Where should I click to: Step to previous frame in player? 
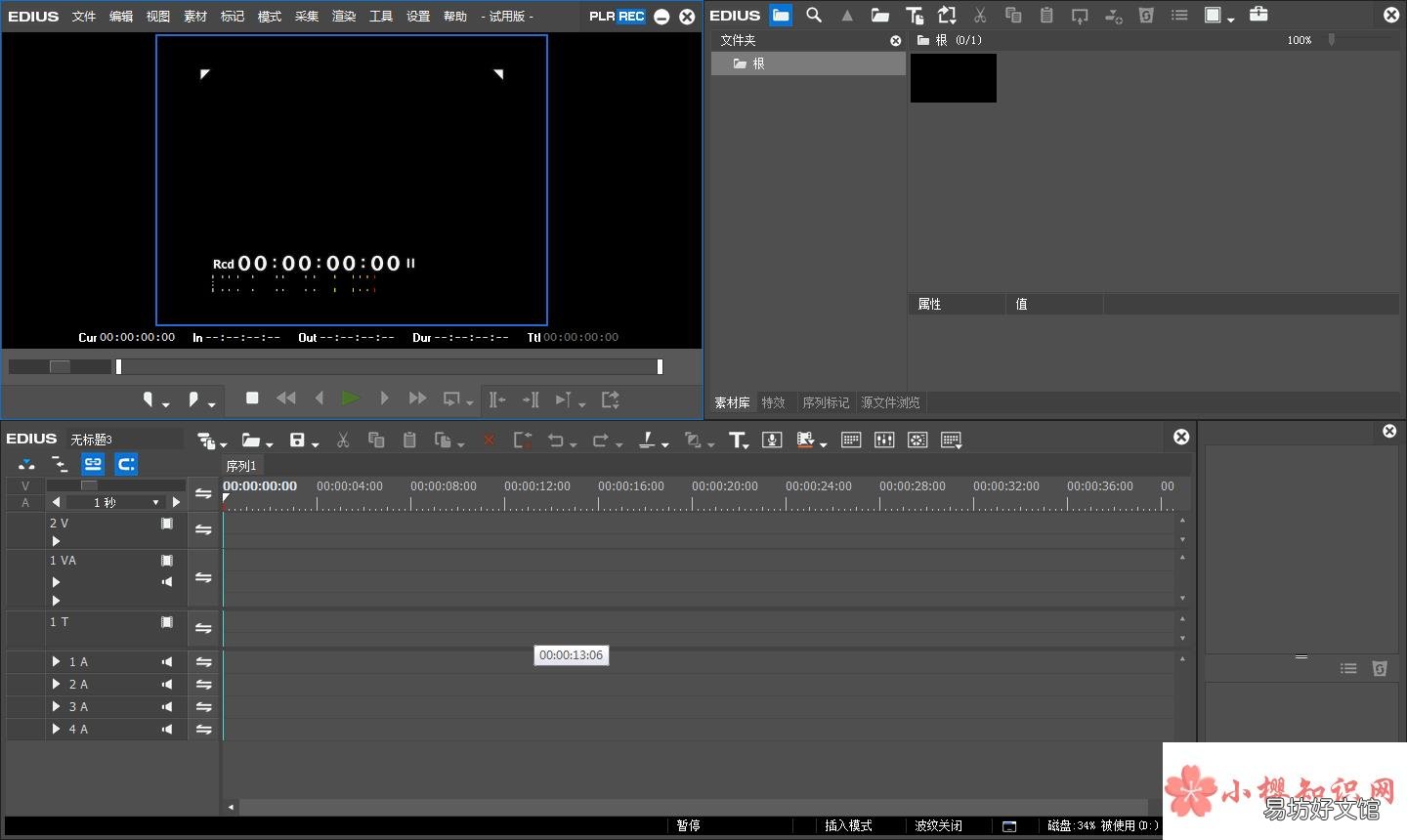319,399
